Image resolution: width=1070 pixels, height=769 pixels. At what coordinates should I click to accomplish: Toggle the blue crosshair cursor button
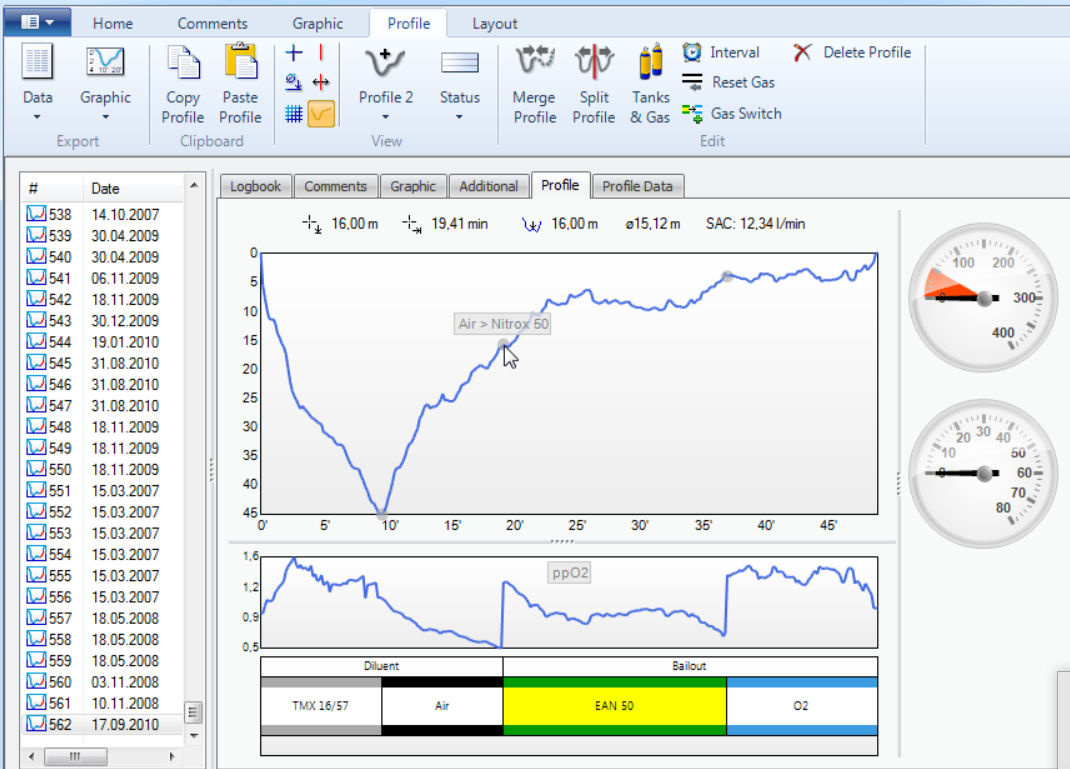pos(294,53)
